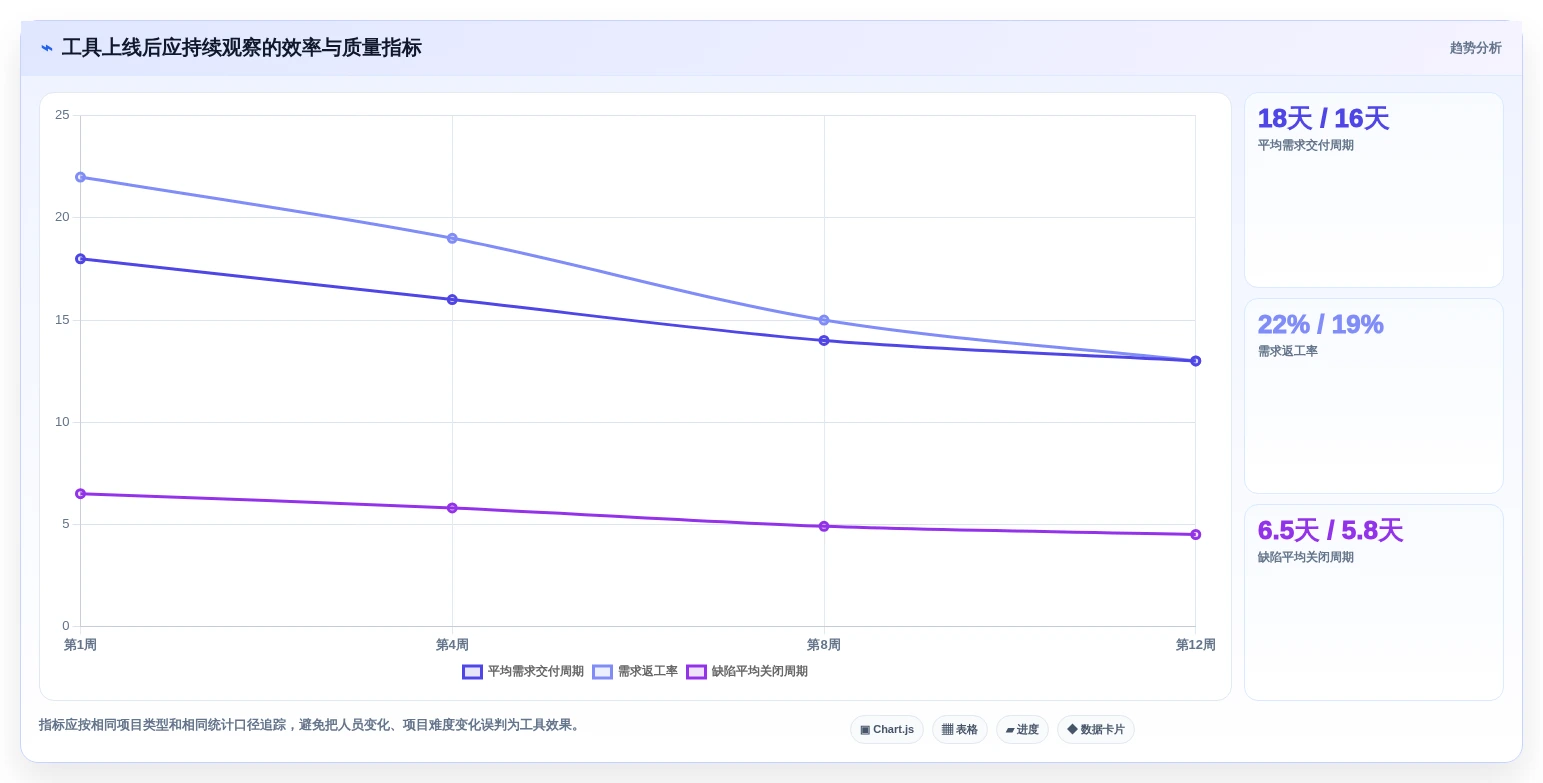Image resolution: width=1543 pixels, height=783 pixels.
Task: Click the 平均需求交付周期 legend label
Action: pos(535,672)
